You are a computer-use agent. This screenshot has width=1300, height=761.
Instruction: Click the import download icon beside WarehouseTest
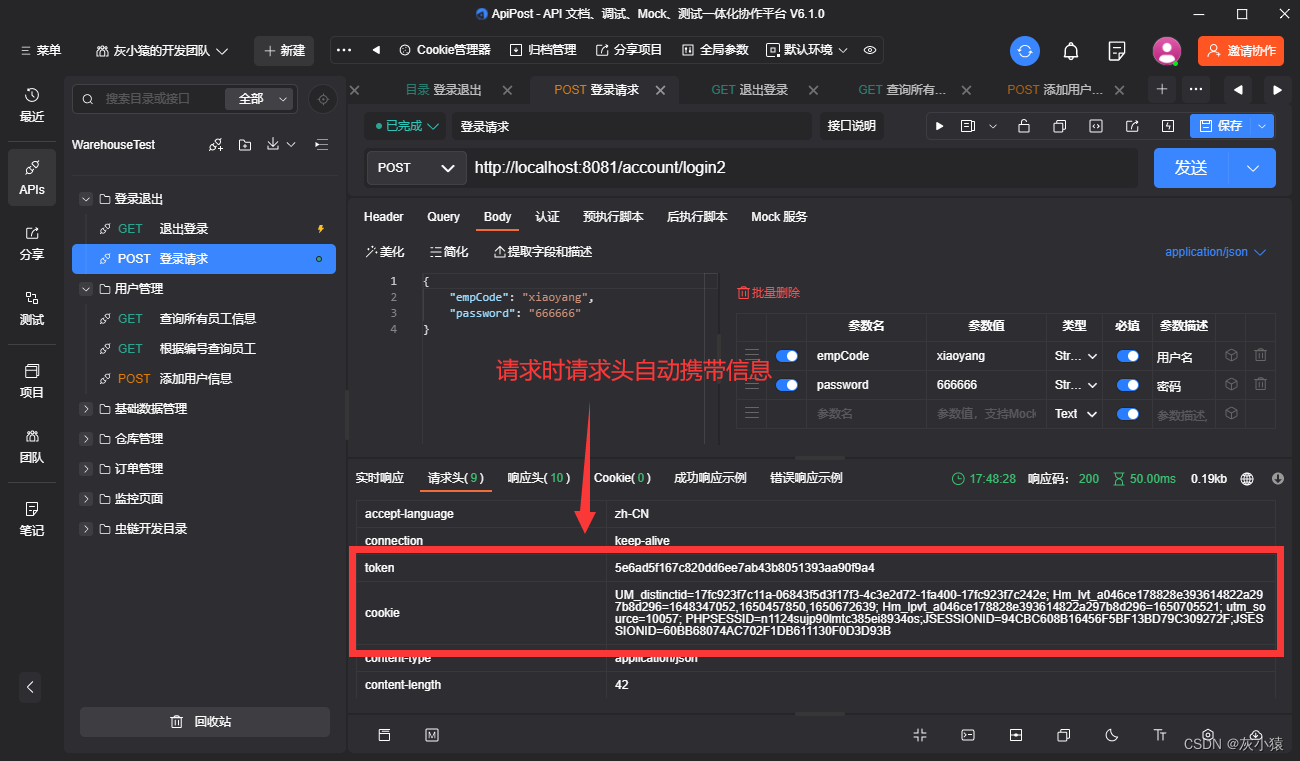(x=273, y=145)
